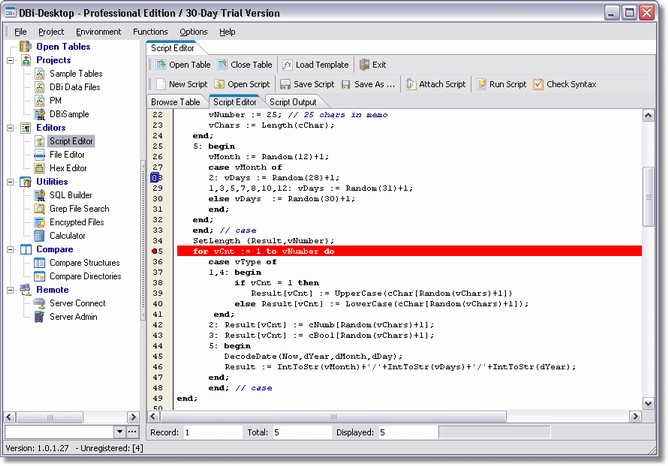Click the editor scroll down arrow
Viewport: 668px width, 466px height.
[648, 403]
